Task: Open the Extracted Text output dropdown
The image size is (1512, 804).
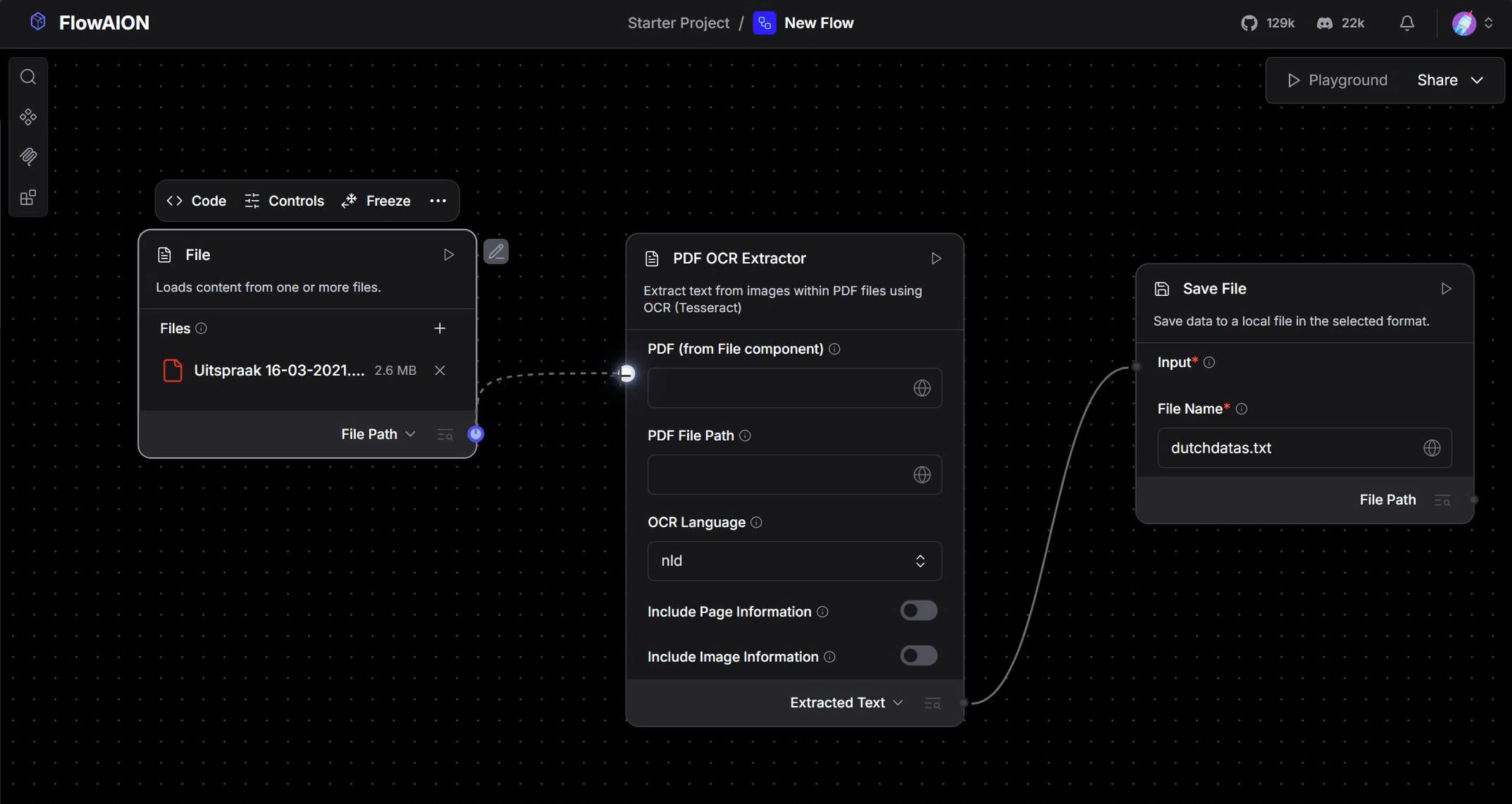Action: 846,702
